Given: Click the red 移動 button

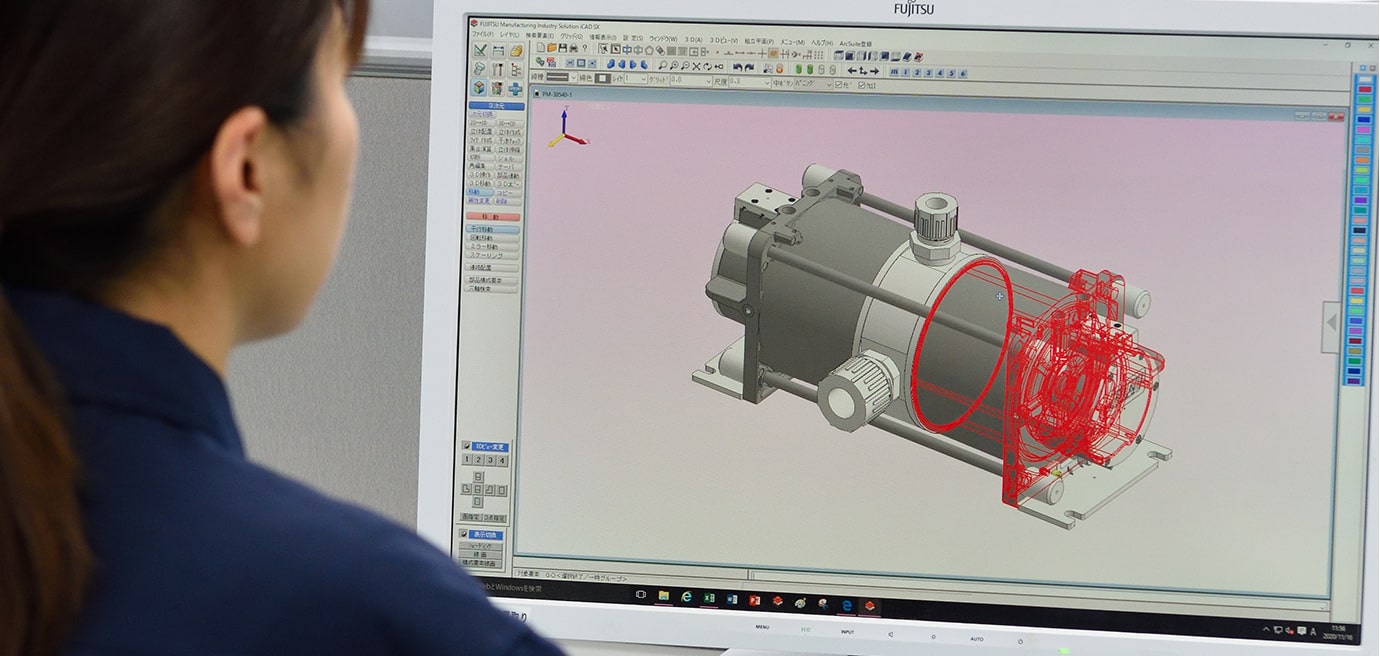Looking at the screenshot, I should click(494, 216).
